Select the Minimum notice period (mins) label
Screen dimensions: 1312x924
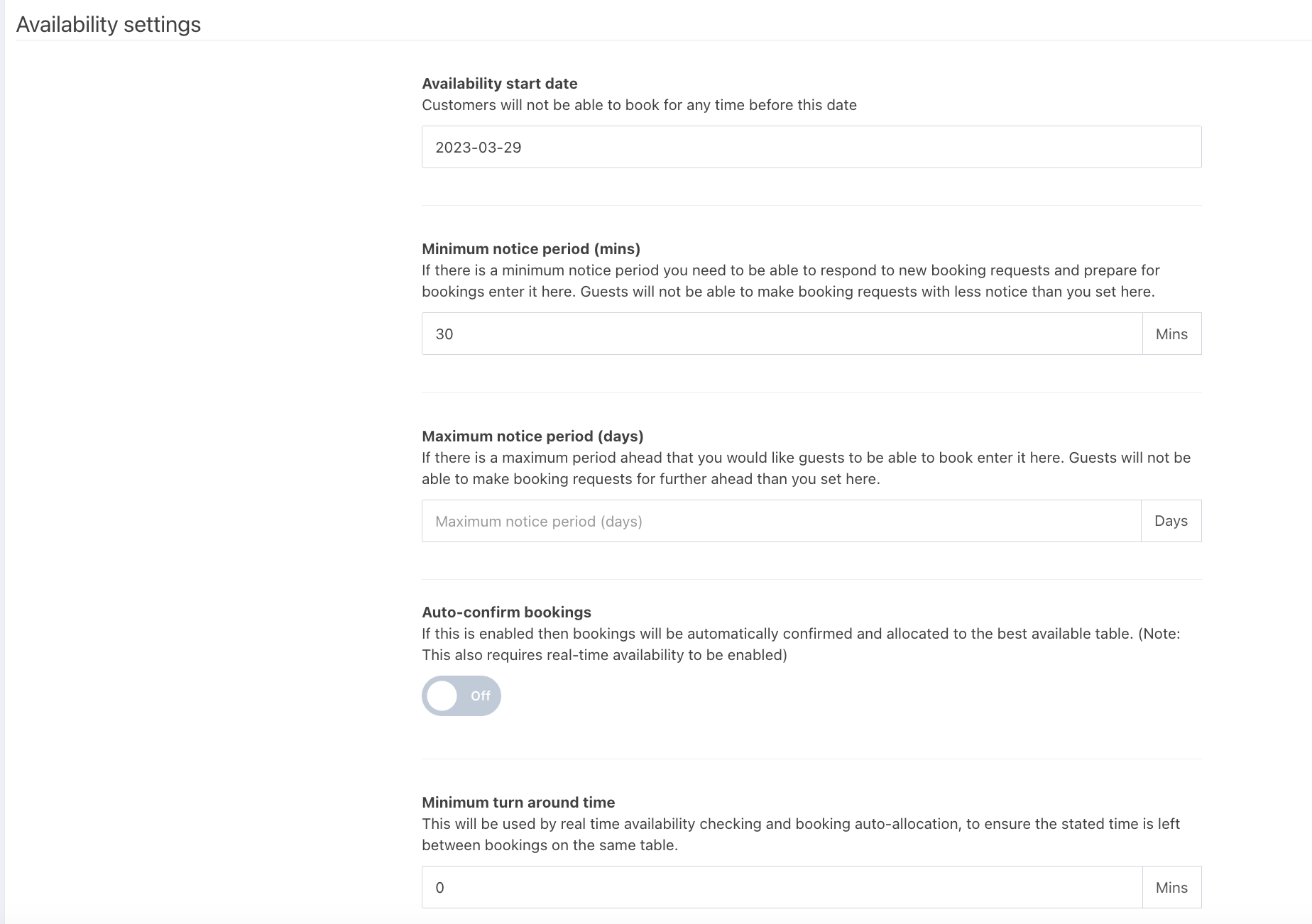(x=530, y=248)
